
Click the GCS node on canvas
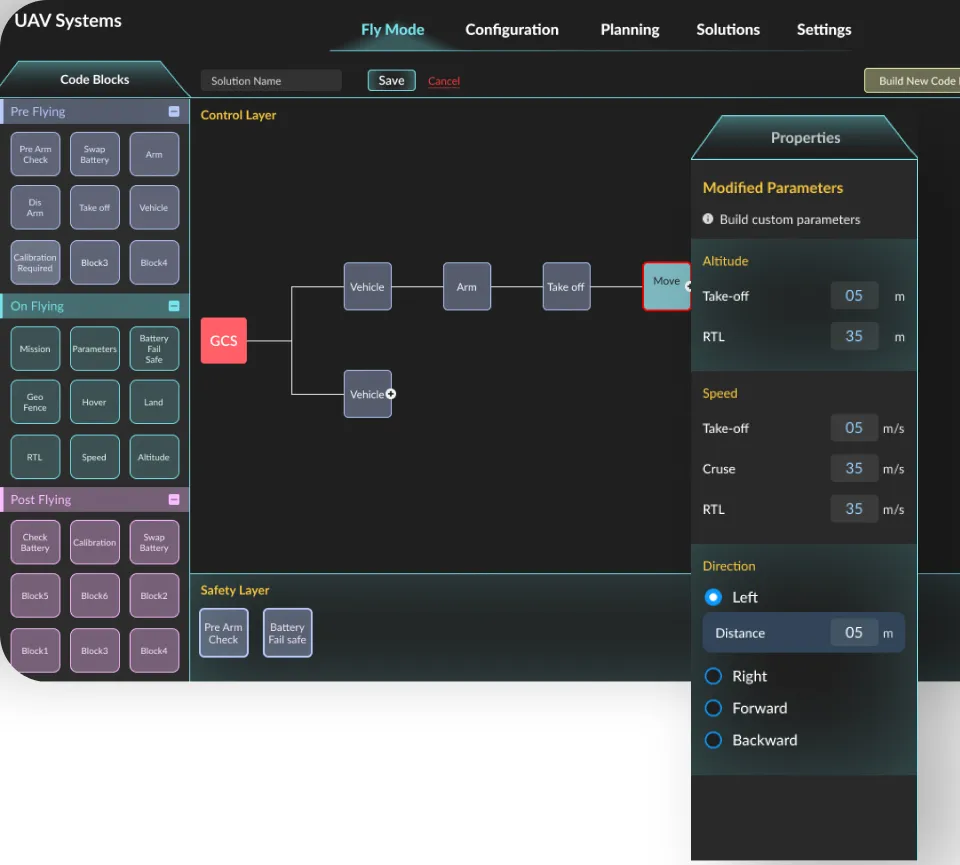point(223,340)
